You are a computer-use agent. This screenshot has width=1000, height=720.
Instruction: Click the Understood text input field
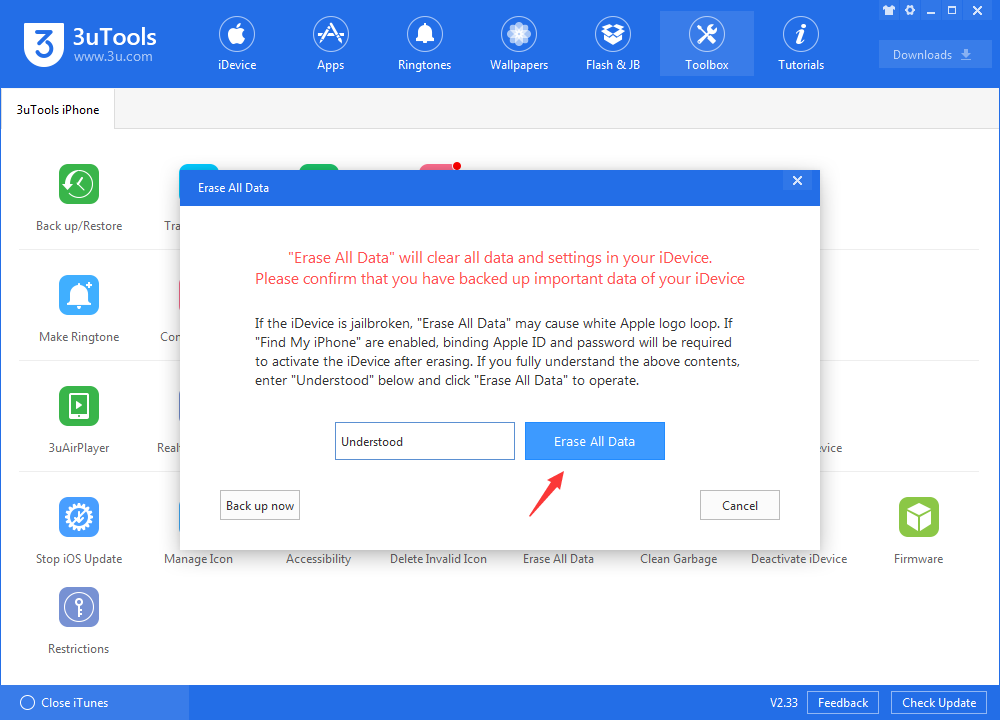tap(425, 441)
